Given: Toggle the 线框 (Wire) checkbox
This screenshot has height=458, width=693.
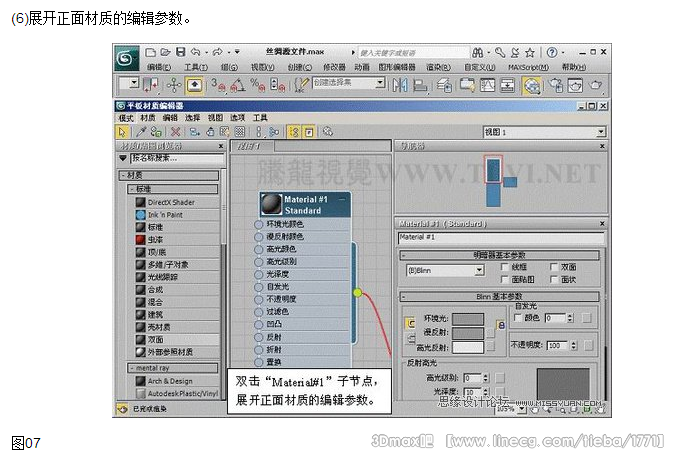Looking at the screenshot, I should point(504,267).
